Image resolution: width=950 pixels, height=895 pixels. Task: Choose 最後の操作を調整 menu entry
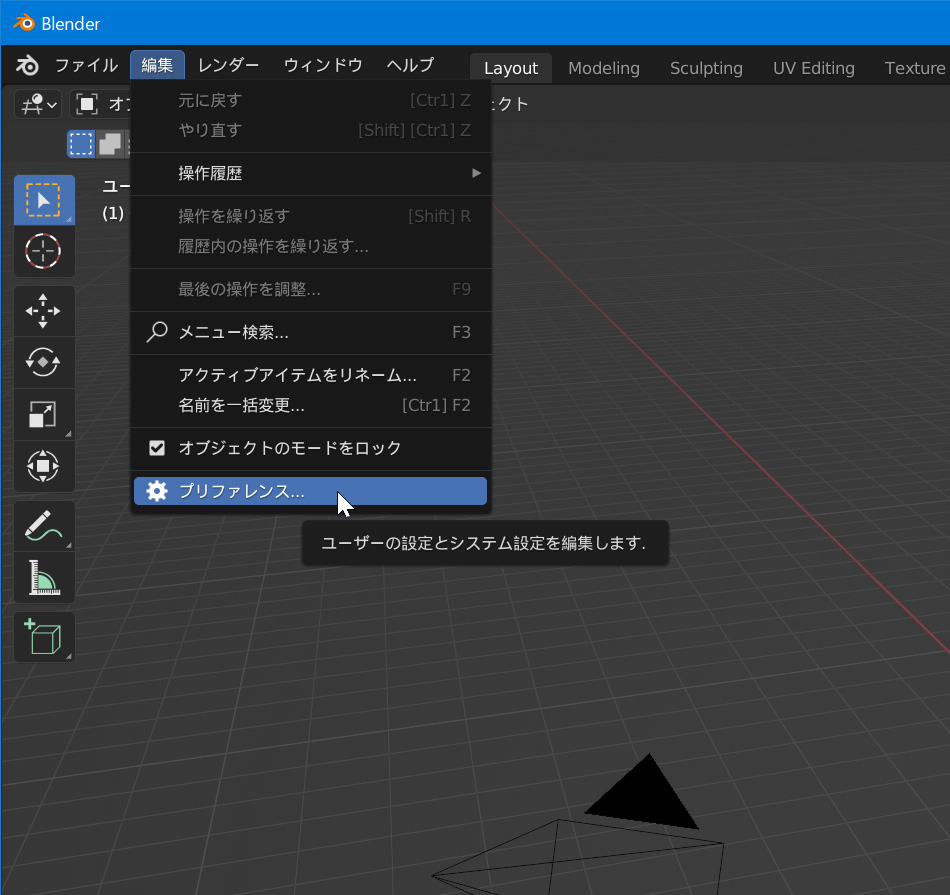pos(310,289)
